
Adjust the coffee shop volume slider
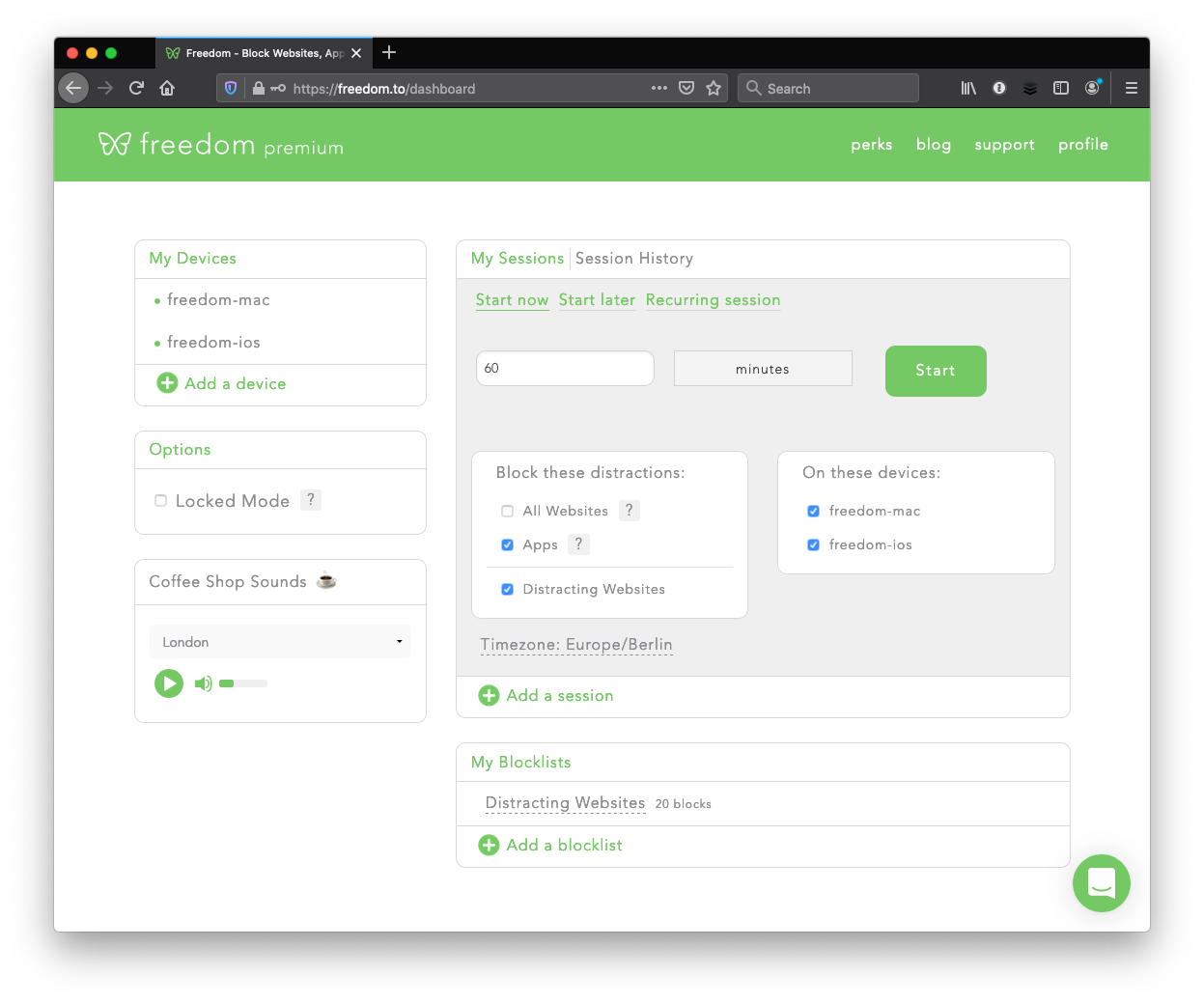pyautogui.click(x=243, y=683)
